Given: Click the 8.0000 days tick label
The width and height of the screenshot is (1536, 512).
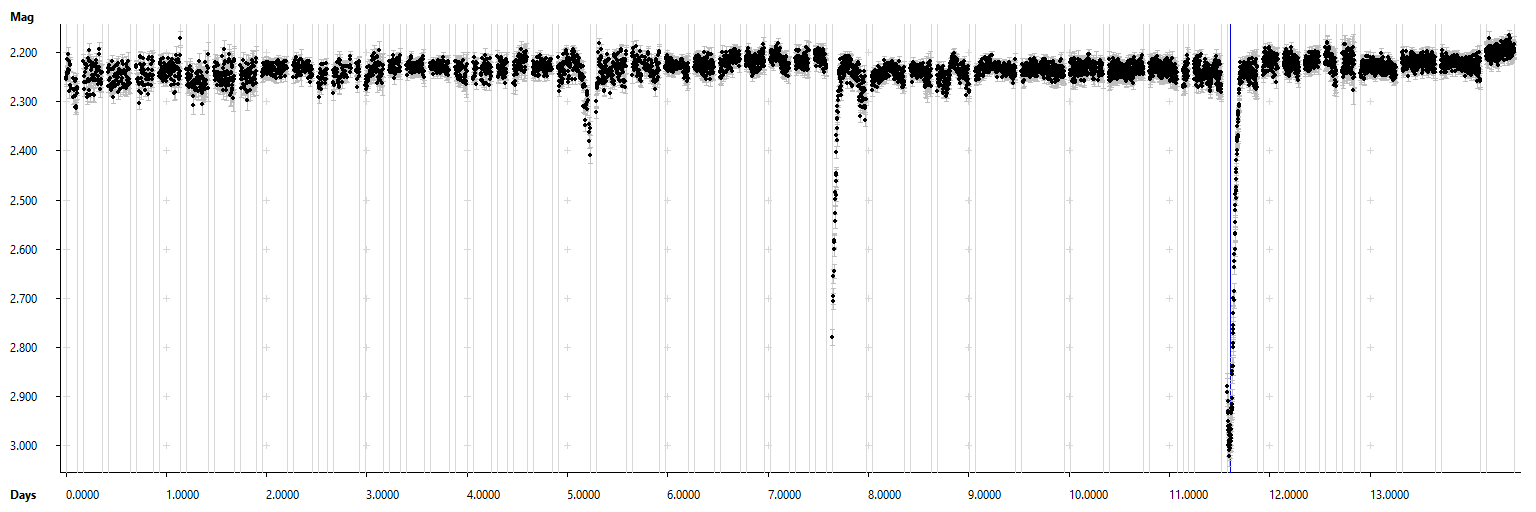Looking at the screenshot, I should click(884, 495).
